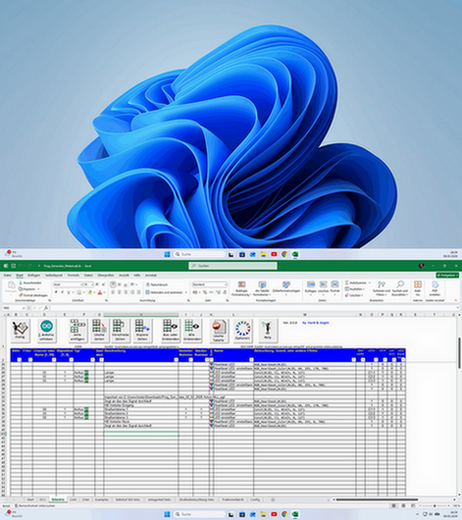Open the Beschreibung column filter dropdown
The width and height of the screenshot is (462, 520).
coord(176,360)
